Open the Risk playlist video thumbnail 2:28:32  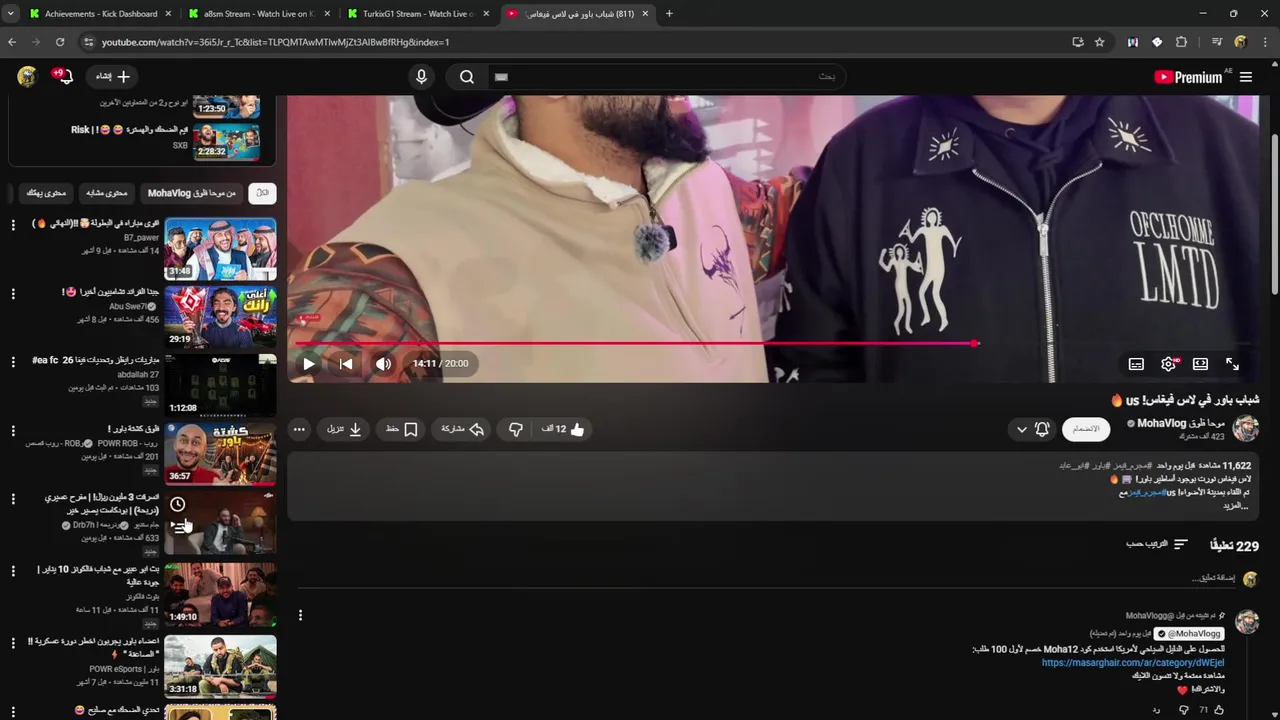(x=226, y=141)
